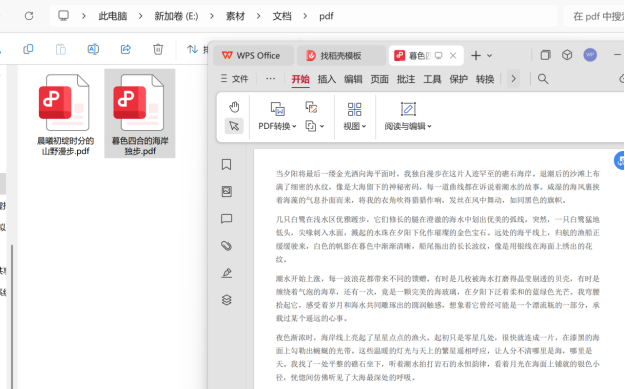This screenshot has width=625, height=389.
Task: Open the copy pages dropdown arrow below edit icon
Action: coord(322,126)
